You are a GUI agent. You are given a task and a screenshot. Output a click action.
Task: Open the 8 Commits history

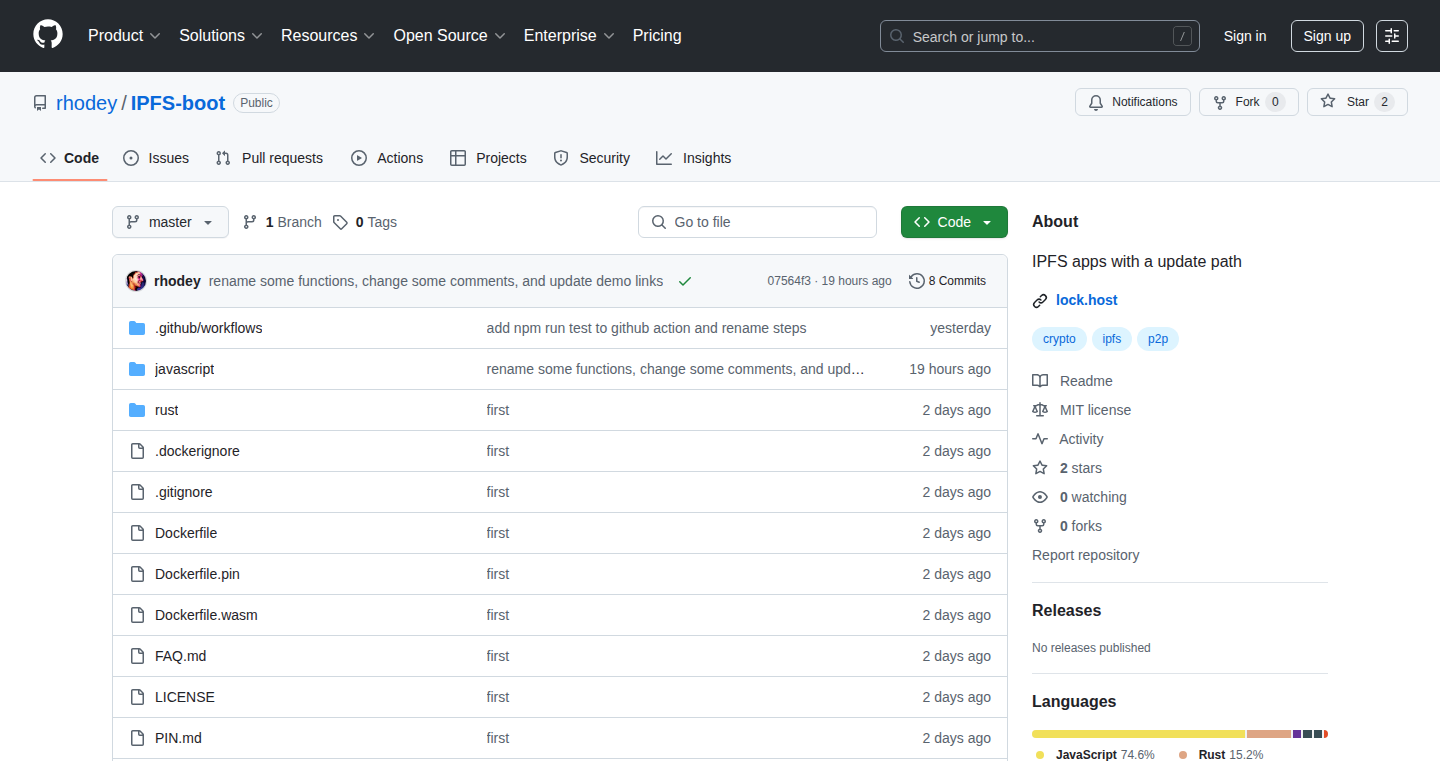click(947, 281)
